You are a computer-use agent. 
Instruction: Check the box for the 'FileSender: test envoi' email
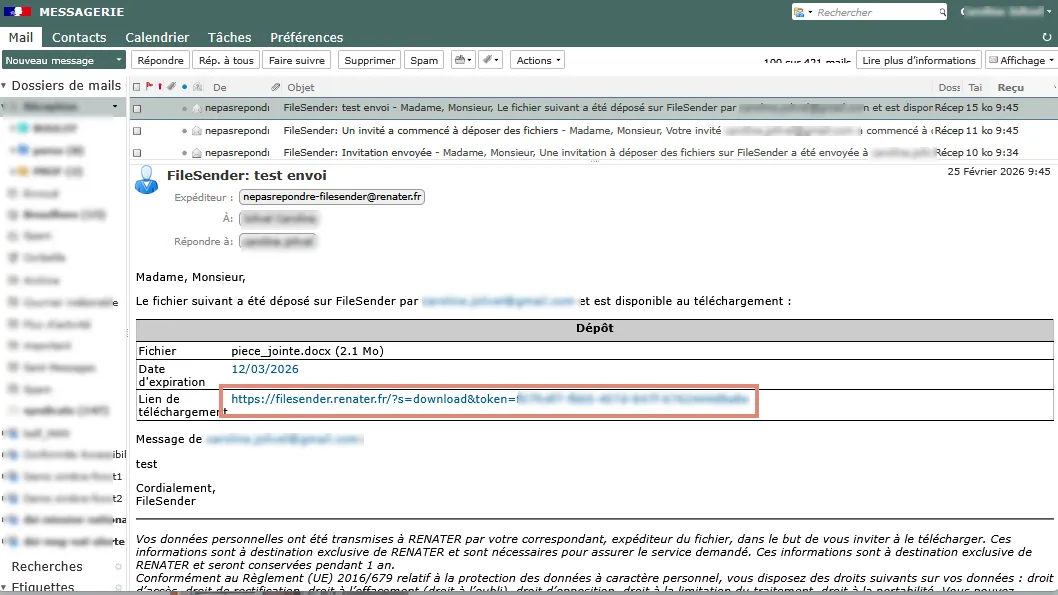[x=137, y=109]
